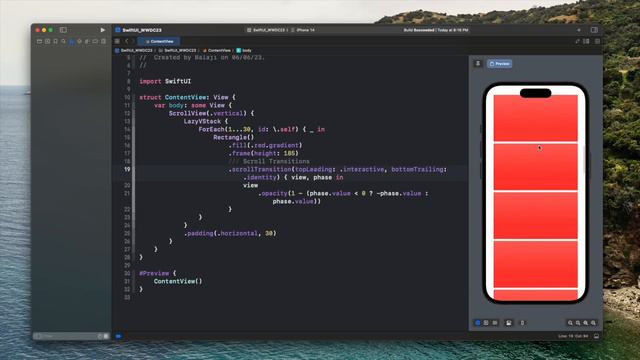Switch canvas to Live preview mode

pos(478,323)
